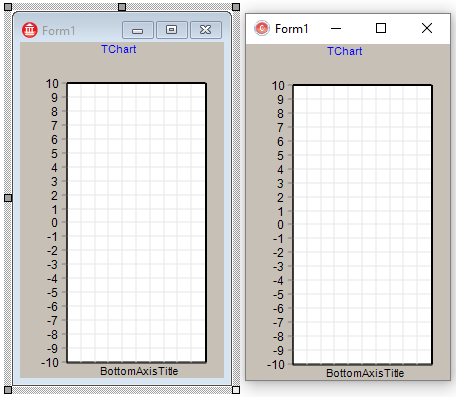Select the TChart title in left form
Screen dimensions: 456x397
pos(119,49)
